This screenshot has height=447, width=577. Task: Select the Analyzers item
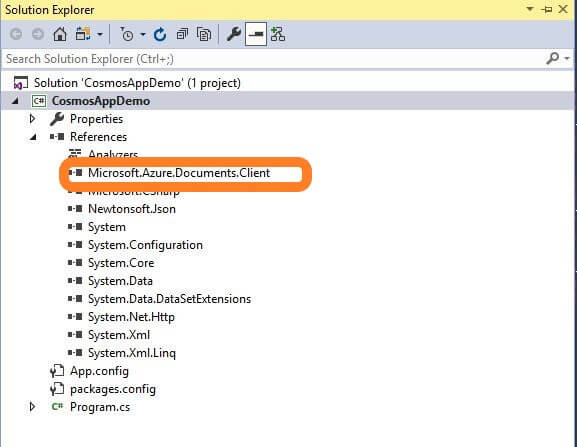tap(113, 154)
